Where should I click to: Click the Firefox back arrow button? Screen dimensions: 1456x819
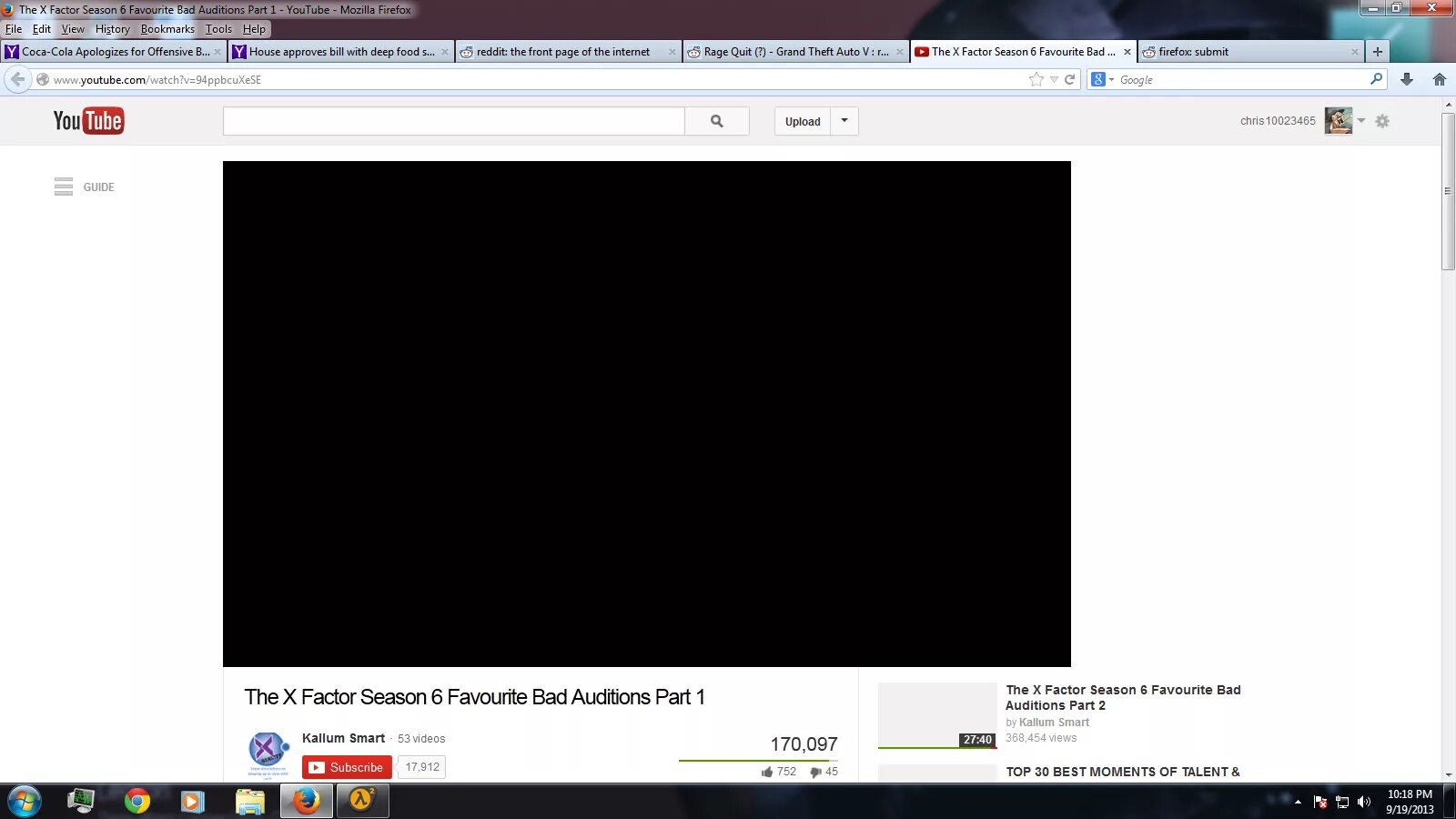[x=17, y=79]
